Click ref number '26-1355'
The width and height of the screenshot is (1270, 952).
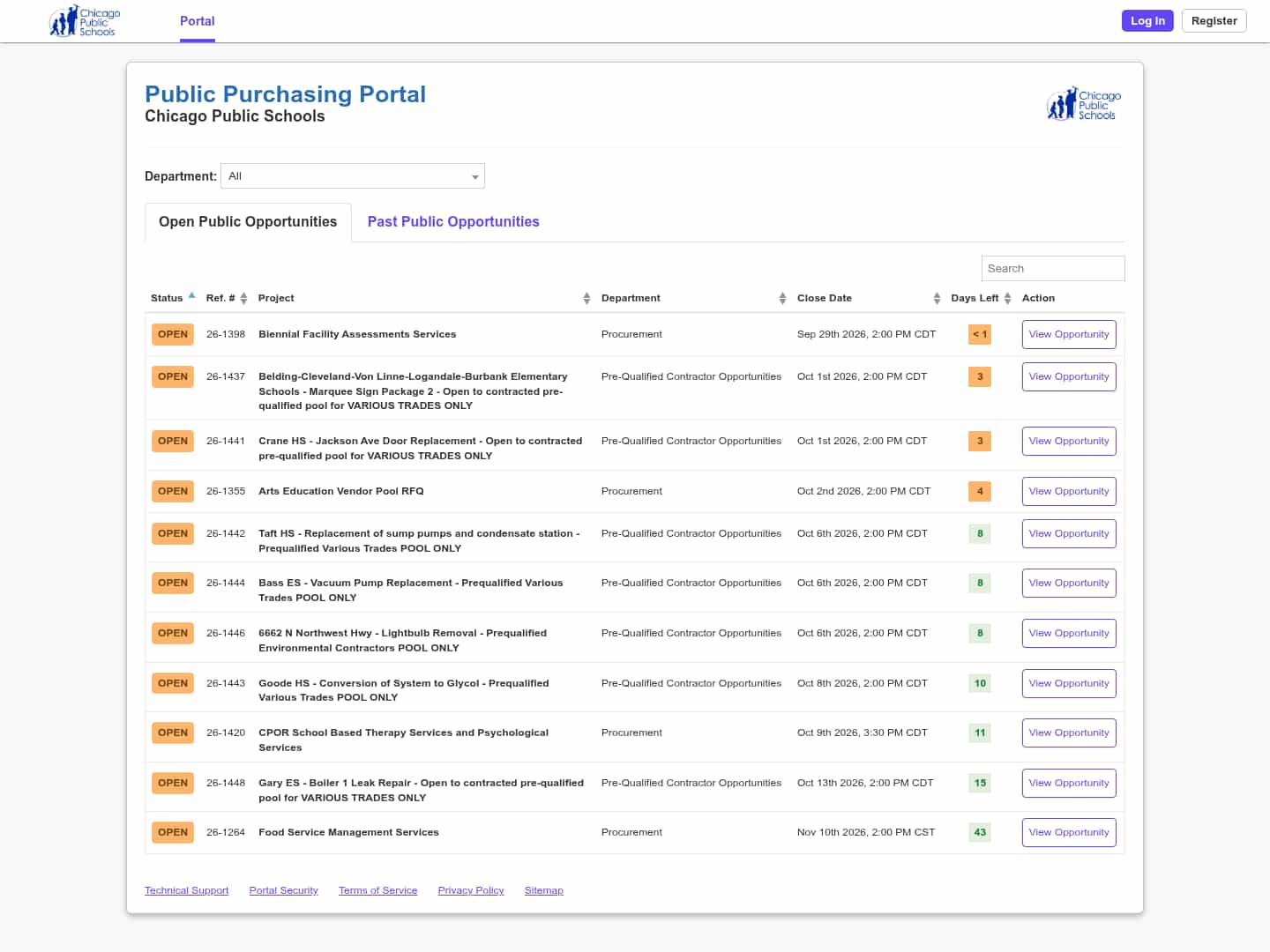tap(226, 492)
